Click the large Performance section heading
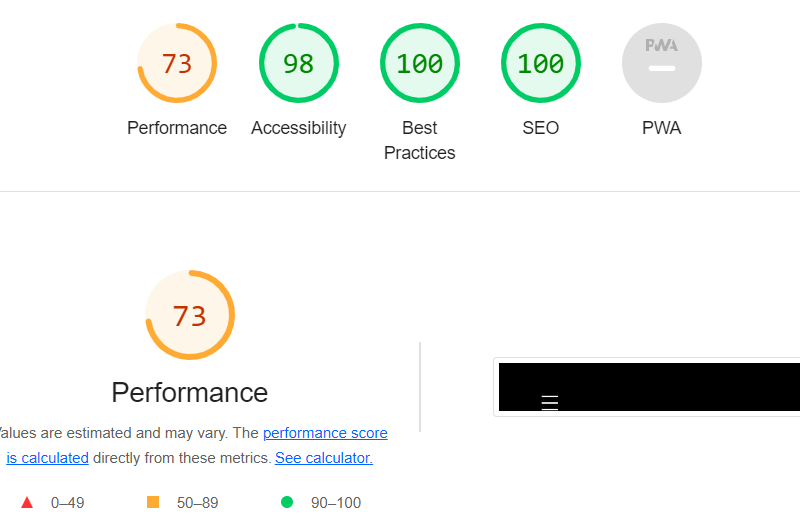Image resolution: width=800 pixels, height=529 pixels. pyautogui.click(x=190, y=392)
